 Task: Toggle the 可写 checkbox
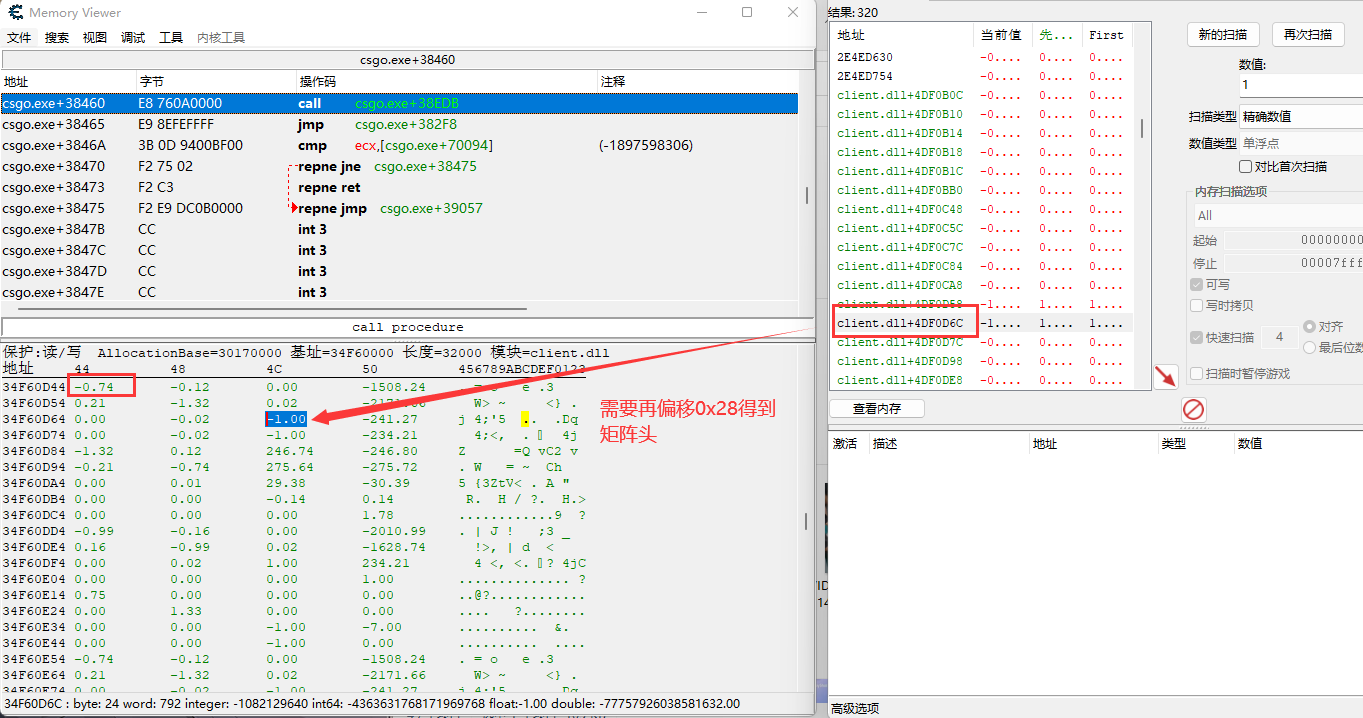coord(1196,285)
